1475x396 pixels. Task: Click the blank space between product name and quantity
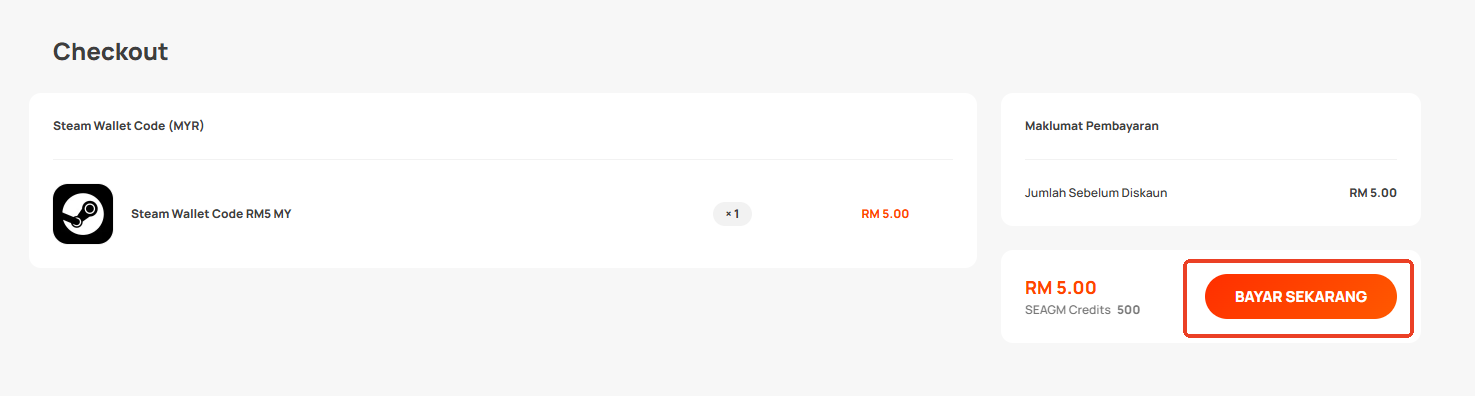[500, 214]
